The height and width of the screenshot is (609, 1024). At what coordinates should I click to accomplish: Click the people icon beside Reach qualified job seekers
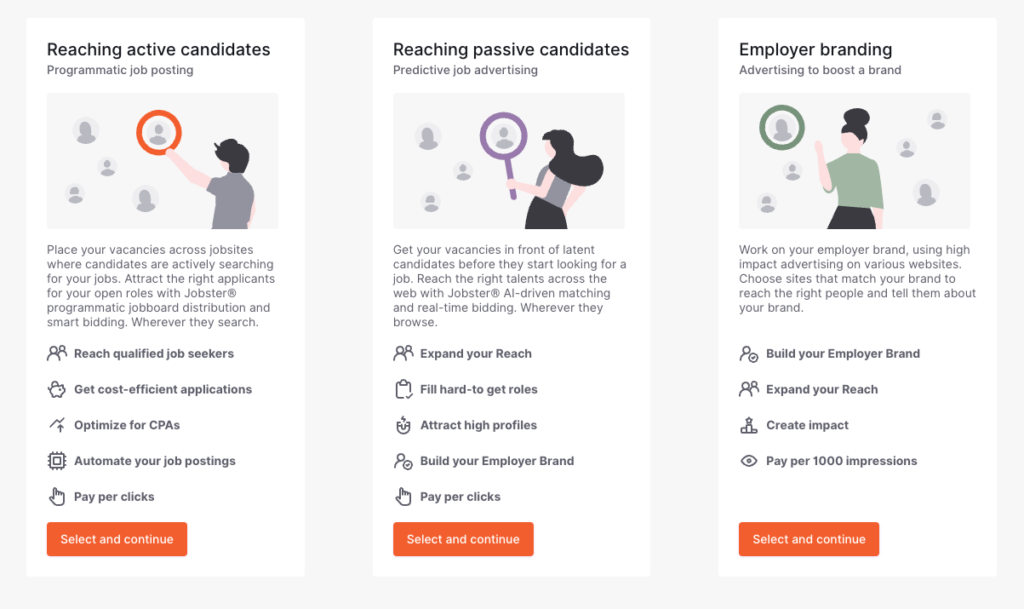point(57,353)
